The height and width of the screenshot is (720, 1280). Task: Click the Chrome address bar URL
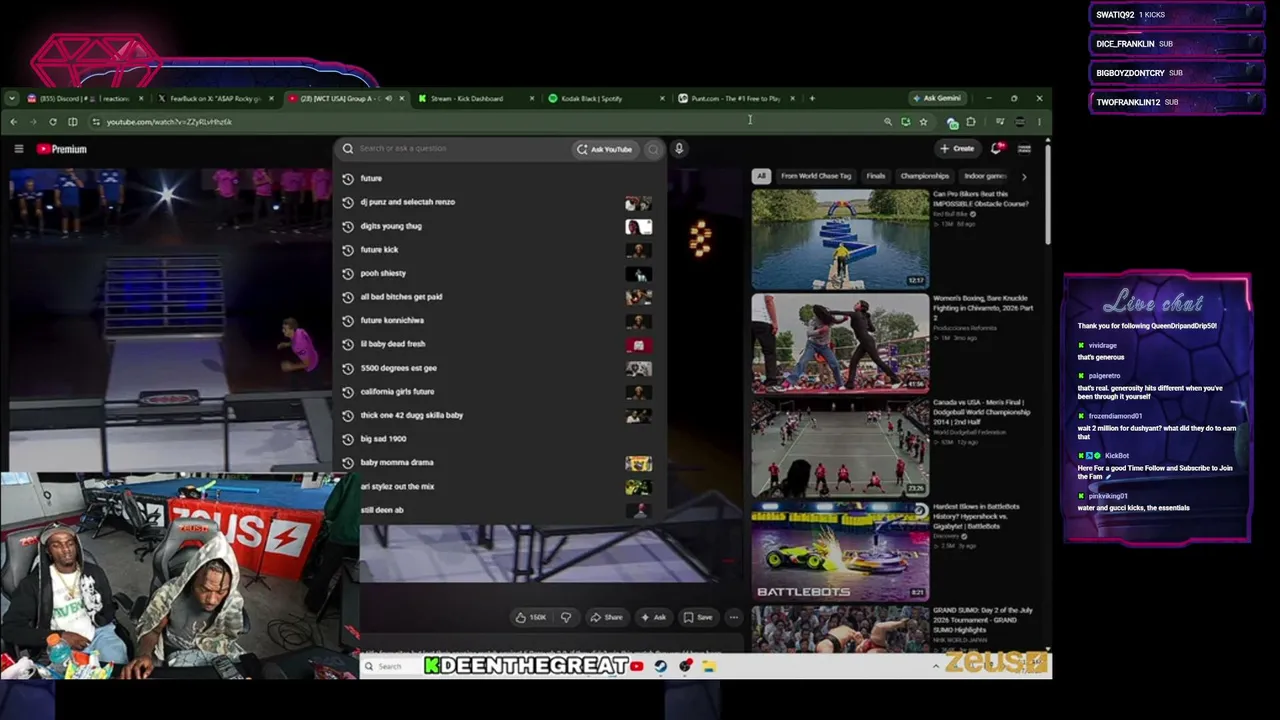tap(170, 122)
